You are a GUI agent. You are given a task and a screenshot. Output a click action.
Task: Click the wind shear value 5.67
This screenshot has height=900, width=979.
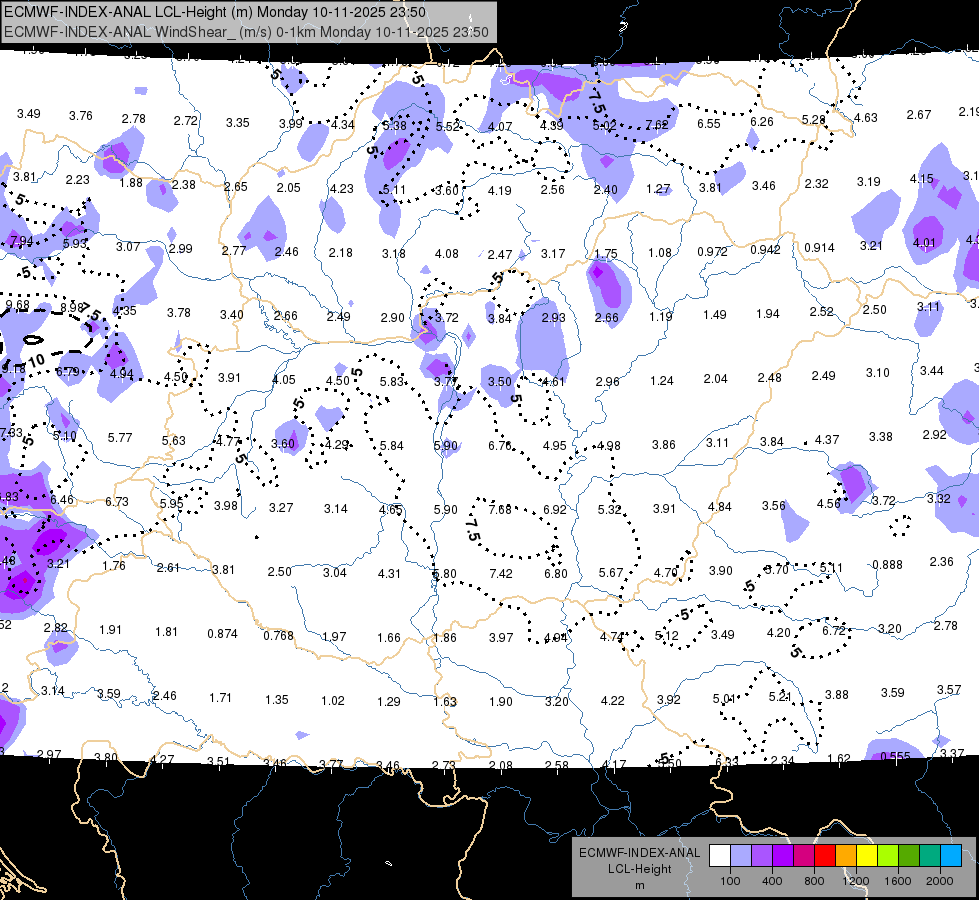pyautogui.click(x=611, y=572)
